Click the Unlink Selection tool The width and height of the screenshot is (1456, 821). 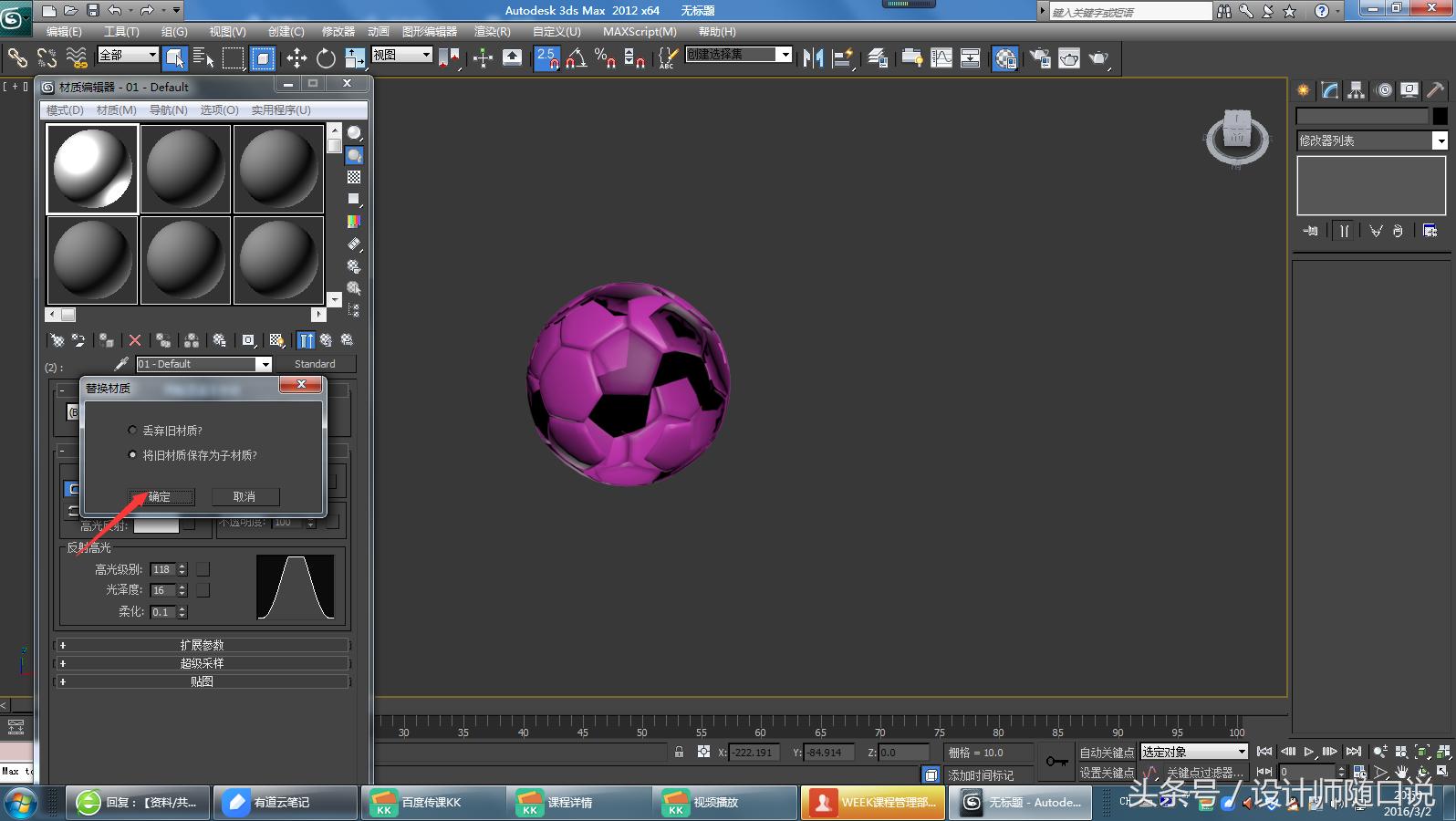coord(47,58)
